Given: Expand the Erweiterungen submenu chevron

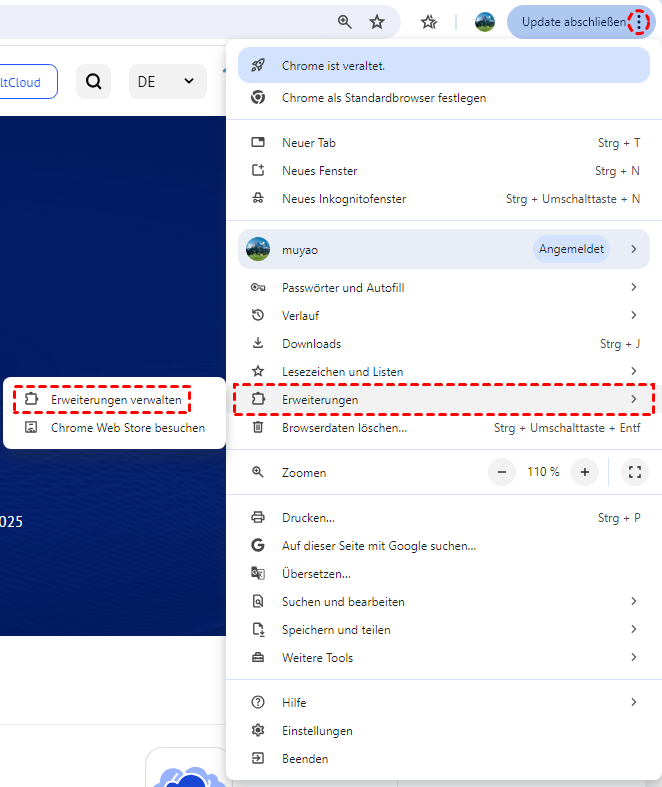Looking at the screenshot, I should point(634,399).
